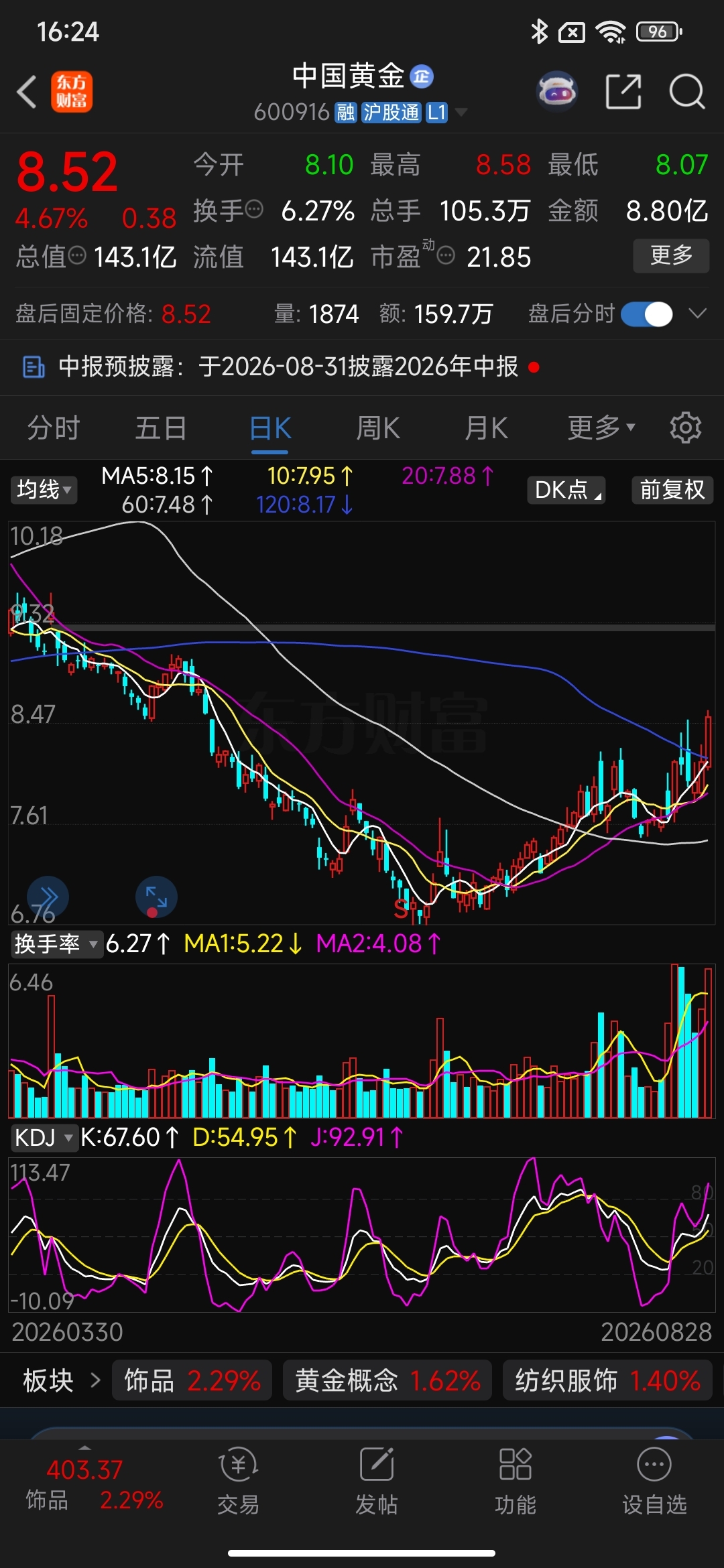
Task: Tap the J:92.91 KDJ value
Action: [x=357, y=1137]
